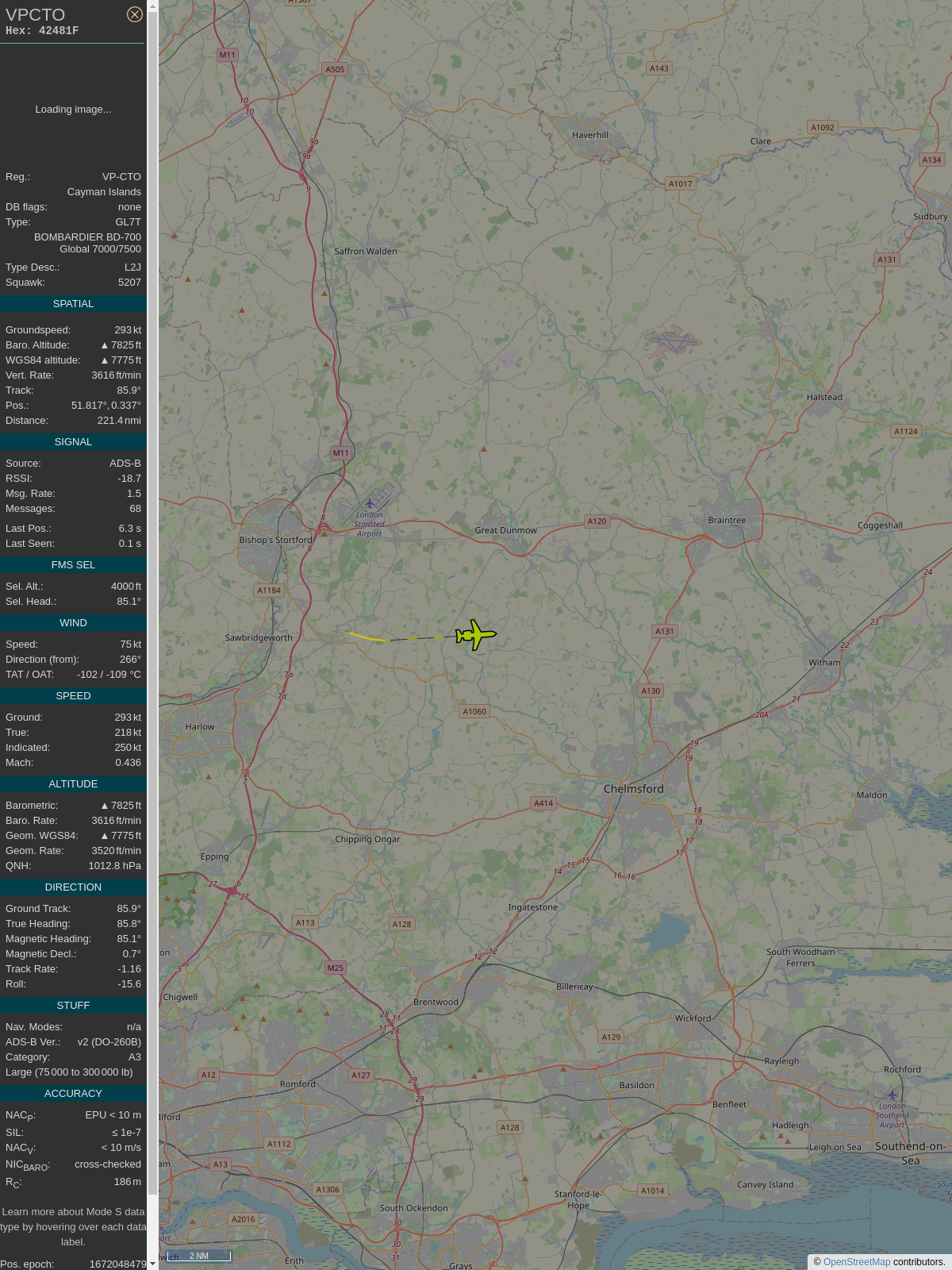Close the VPCTO aircraft info panel
Viewport: 952px width, 1270px height.
click(135, 14)
